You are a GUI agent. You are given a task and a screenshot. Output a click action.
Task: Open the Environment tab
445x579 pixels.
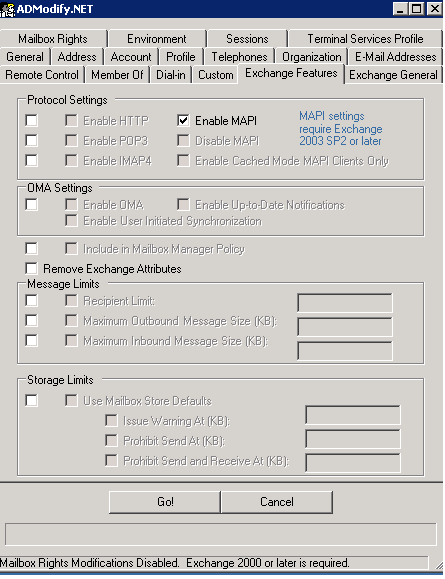pyautogui.click(x=157, y=39)
